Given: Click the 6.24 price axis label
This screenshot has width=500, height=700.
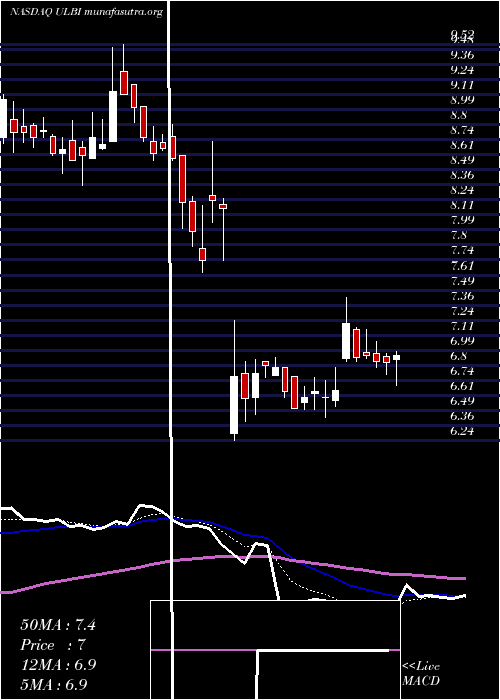Looking at the screenshot, I should click(462, 431).
